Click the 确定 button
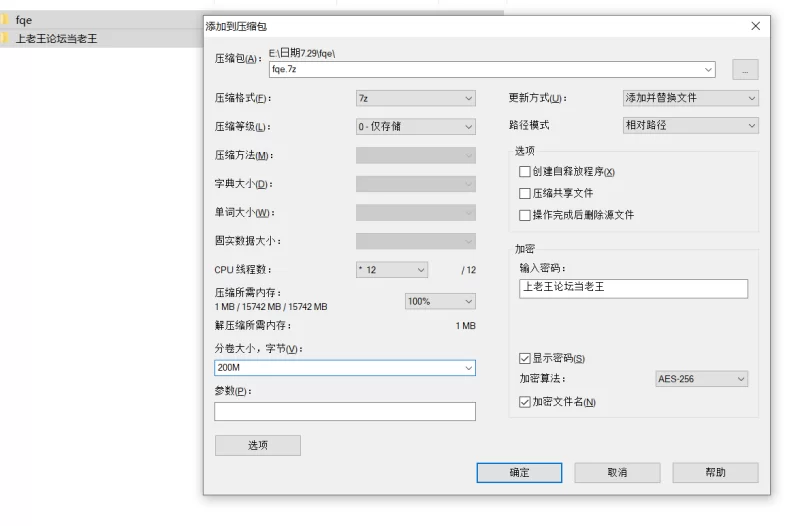Viewport: 800px width, 526px height. click(519, 473)
